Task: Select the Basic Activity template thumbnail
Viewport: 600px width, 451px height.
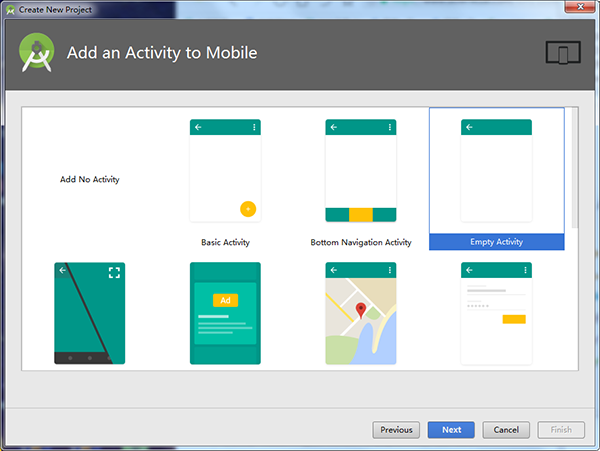Action: [x=225, y=171]
